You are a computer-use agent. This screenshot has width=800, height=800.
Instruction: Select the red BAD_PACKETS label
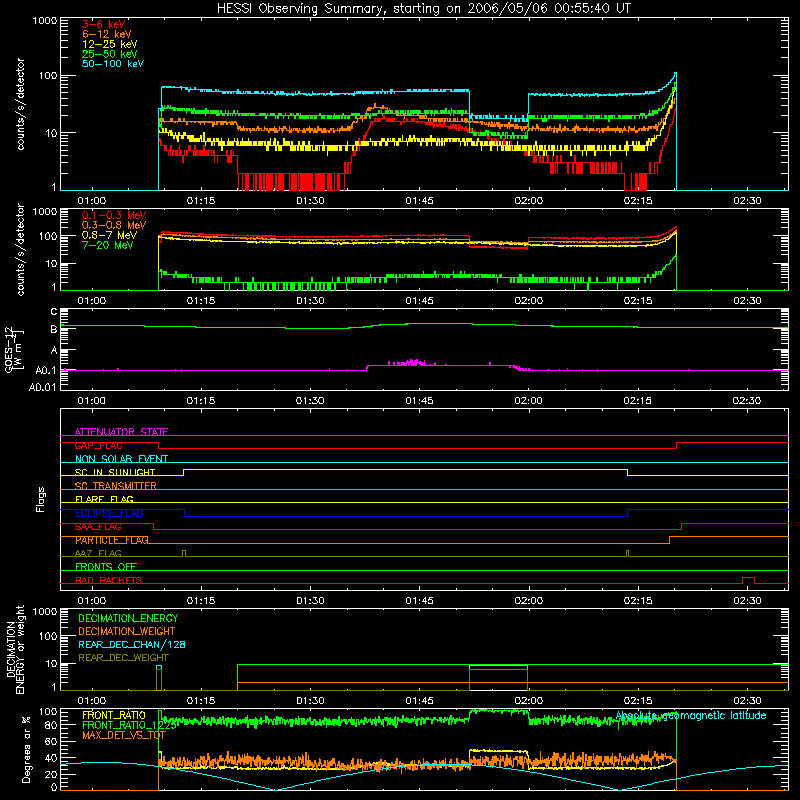click(109, 580)
